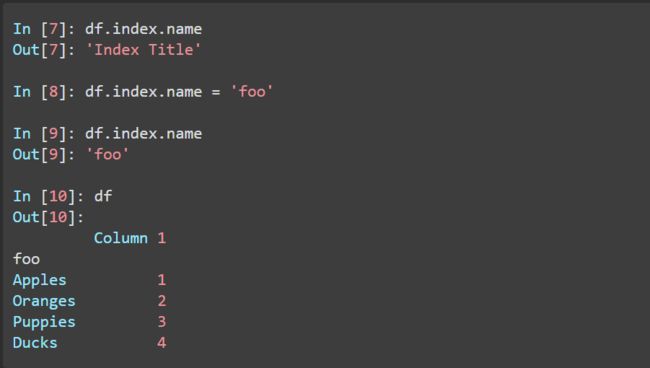Click the 'foo' output of Out[9]
Screen dimensions: 650x368
[x=107, y=154]
